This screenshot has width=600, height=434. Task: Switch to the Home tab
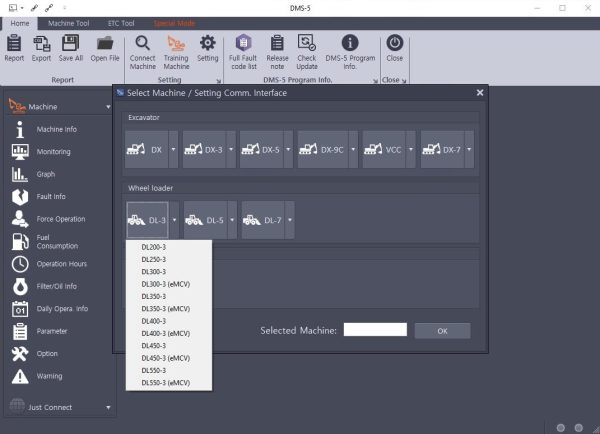pyautogui.click(x=20, y=23)
